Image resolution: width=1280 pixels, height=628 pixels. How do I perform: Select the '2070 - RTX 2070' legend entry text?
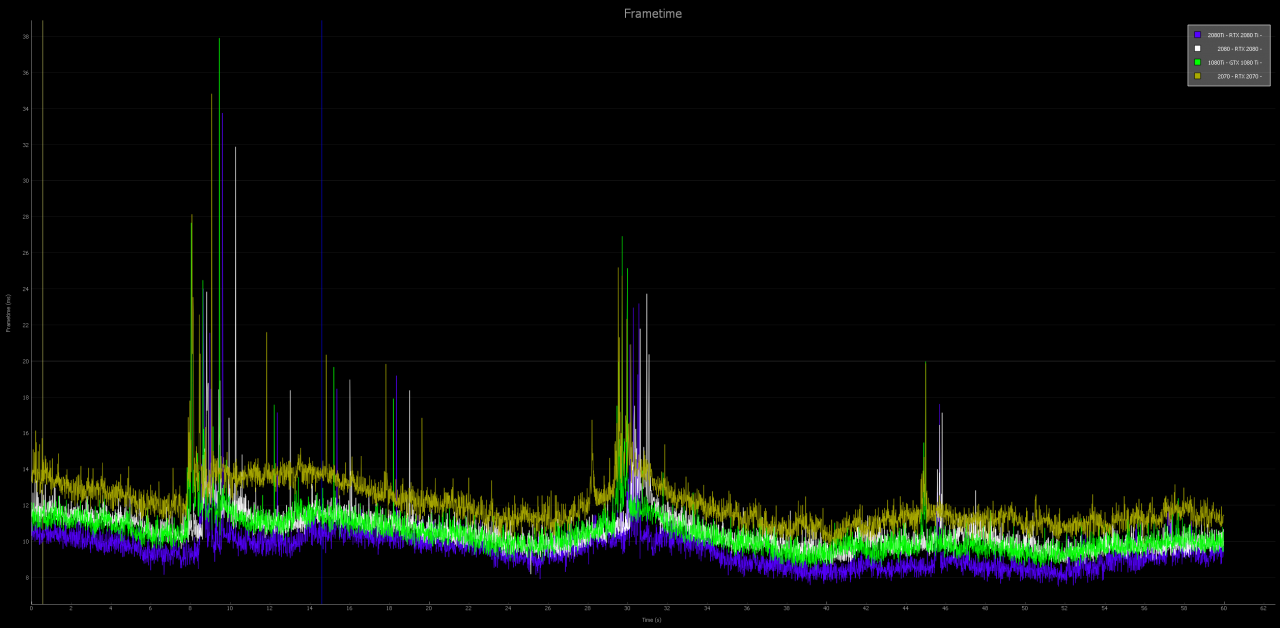(1240, 76)
